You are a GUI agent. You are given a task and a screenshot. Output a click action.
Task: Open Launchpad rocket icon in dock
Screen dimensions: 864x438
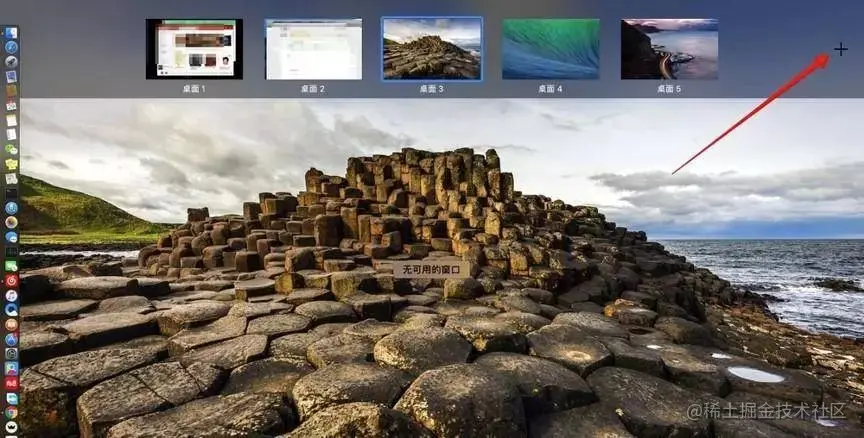(12, 62)
